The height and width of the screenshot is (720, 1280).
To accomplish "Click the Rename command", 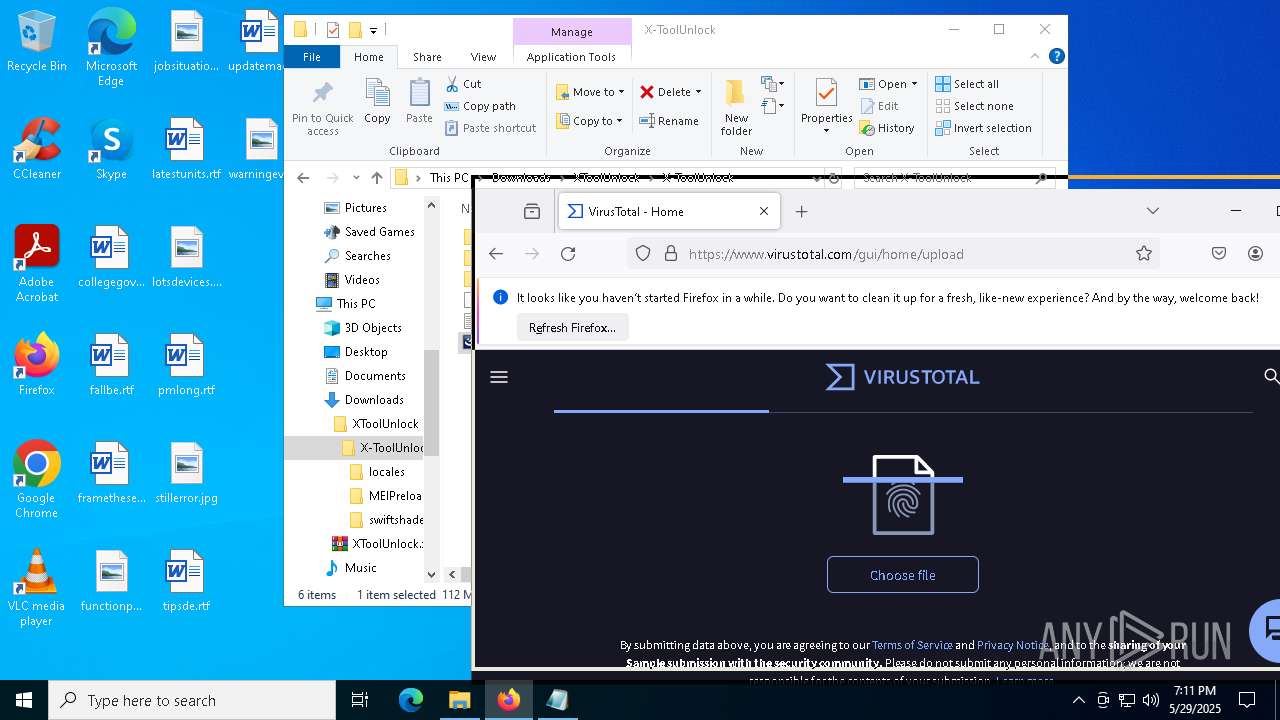I will 669,121.
